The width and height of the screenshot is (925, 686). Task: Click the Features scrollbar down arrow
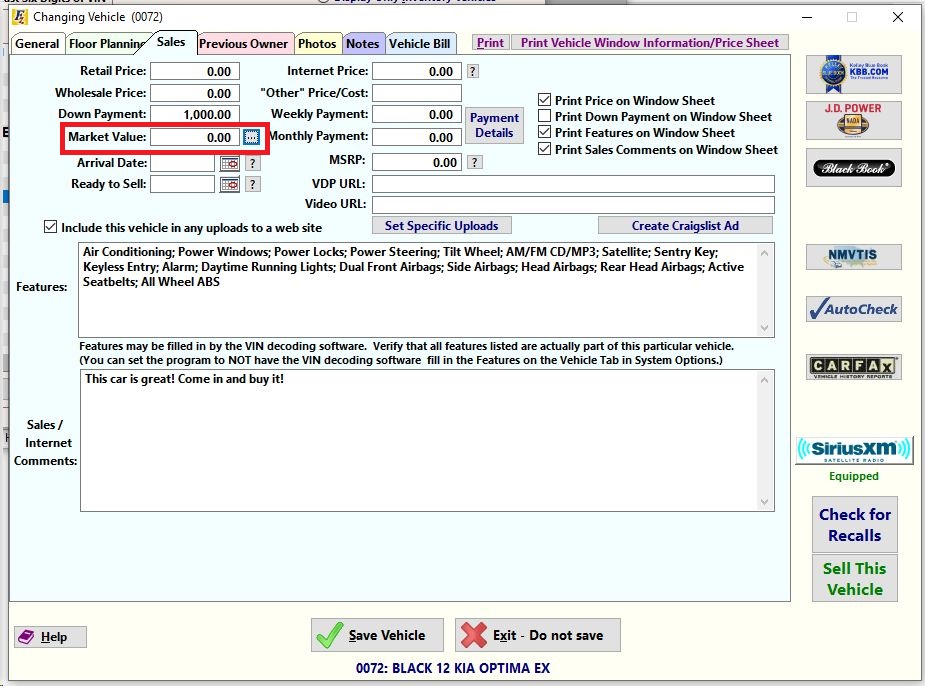tap(765, 328)
